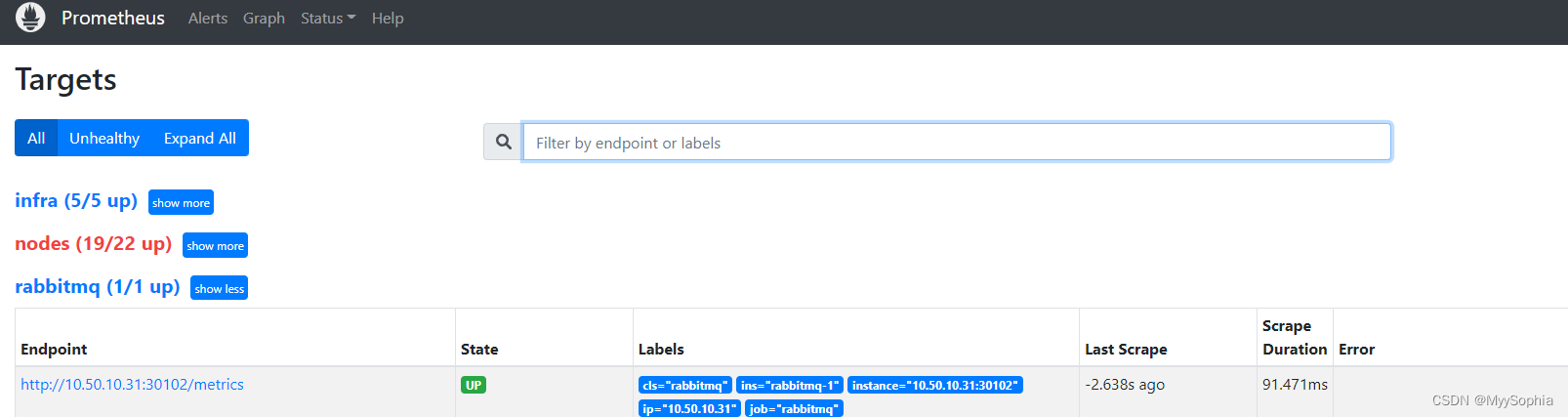Collapse rabbitmq group with show less
Image resolution: width=1568 pixels, height=417 pixels.
coord(220,288)
